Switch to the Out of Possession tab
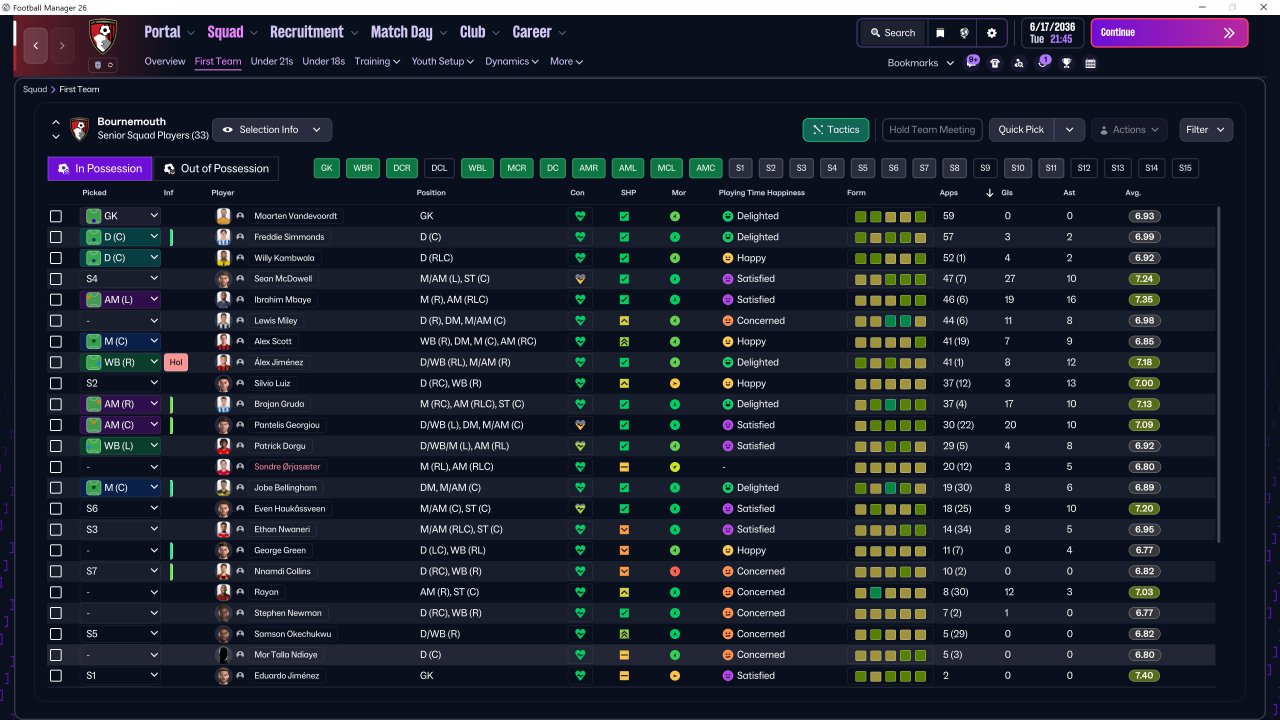 (216, 168)
